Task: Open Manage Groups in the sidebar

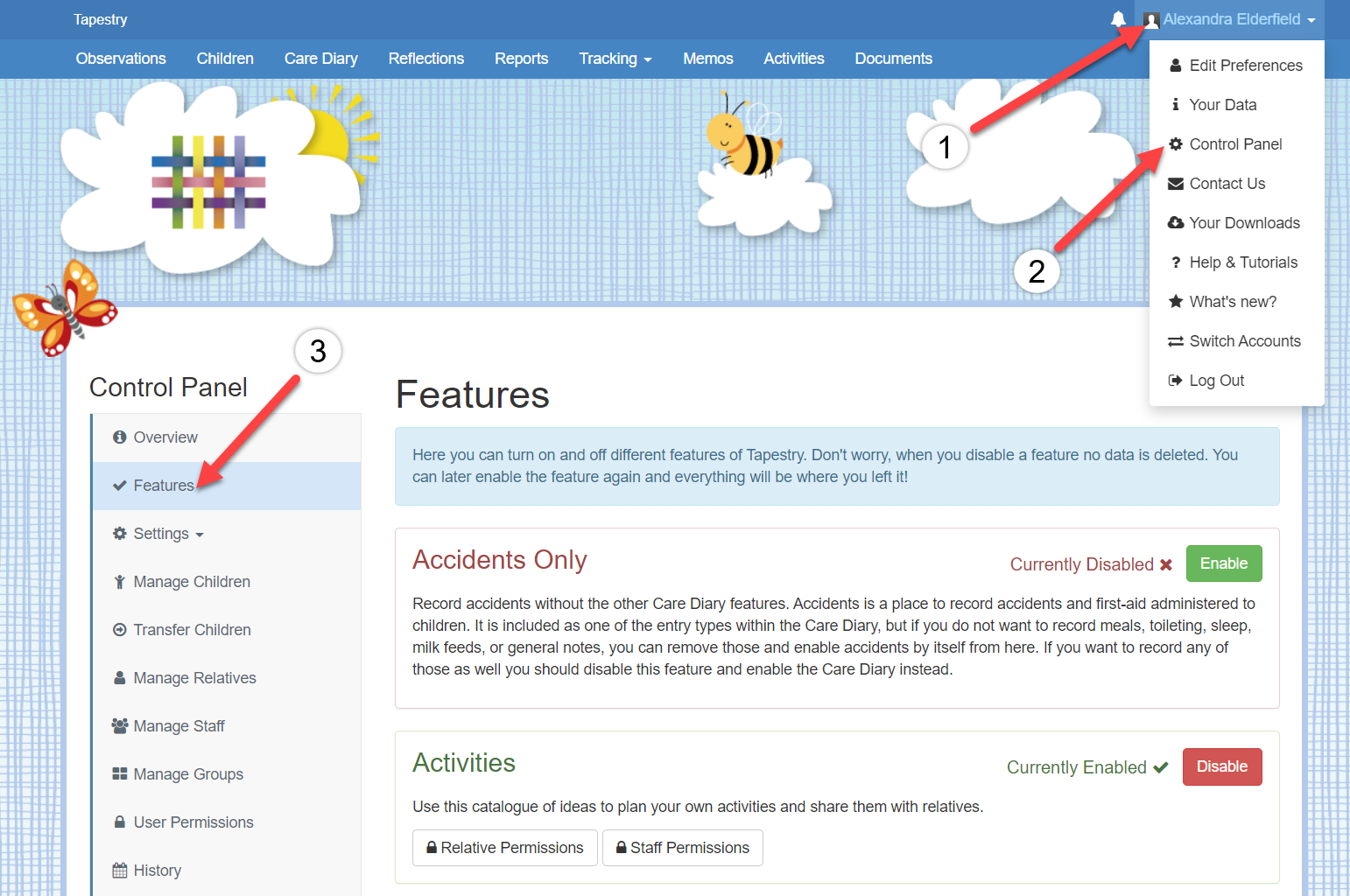Action: (x=227, y=774)
